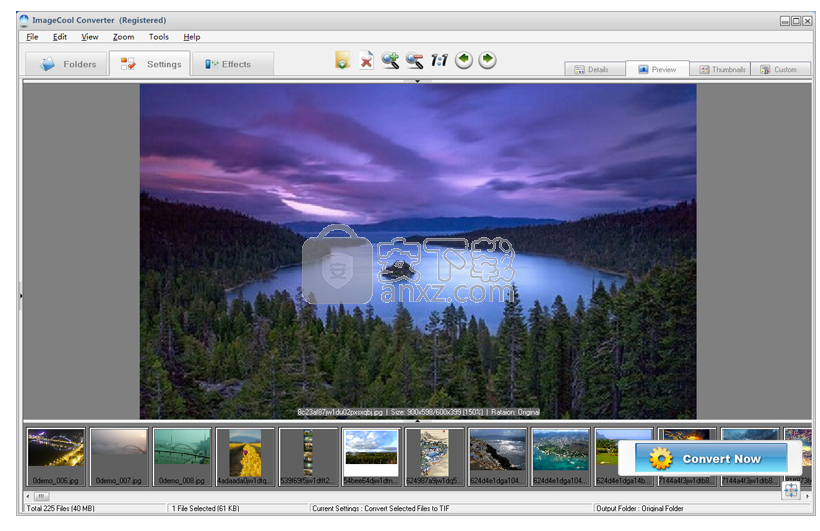Image resolution: width=820 pixels, height=531 pixels.
Task: Click the Convert Now button
Action: click(711, 458)
